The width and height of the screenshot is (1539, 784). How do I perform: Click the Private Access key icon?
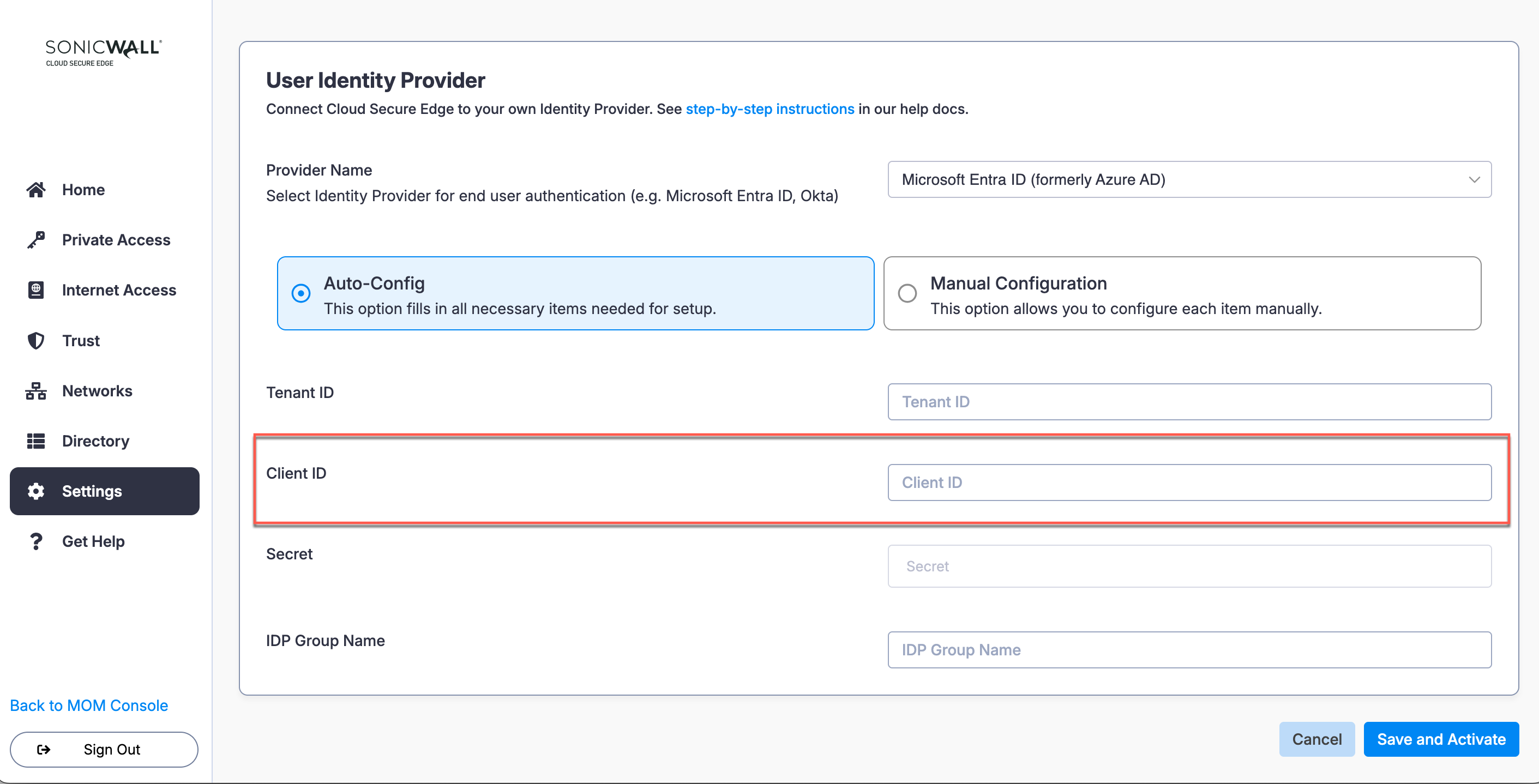[36, 240]
